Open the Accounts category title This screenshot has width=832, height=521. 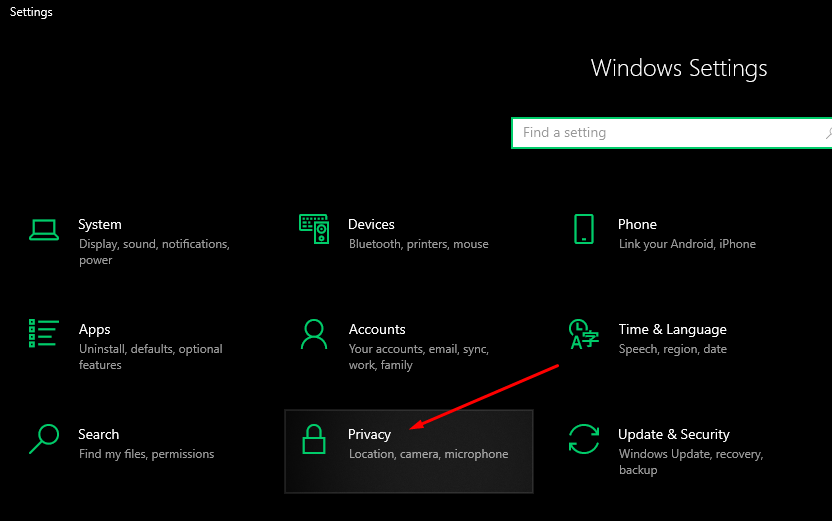(x=377, y=329)
